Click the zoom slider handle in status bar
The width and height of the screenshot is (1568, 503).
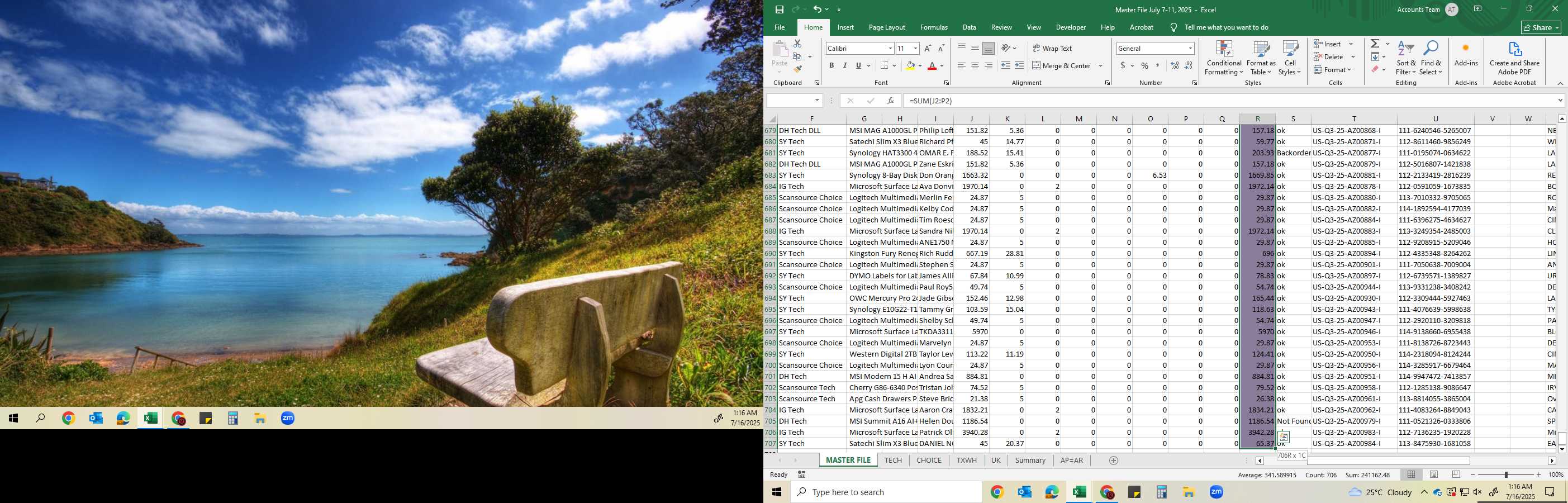click(1506, 474)
